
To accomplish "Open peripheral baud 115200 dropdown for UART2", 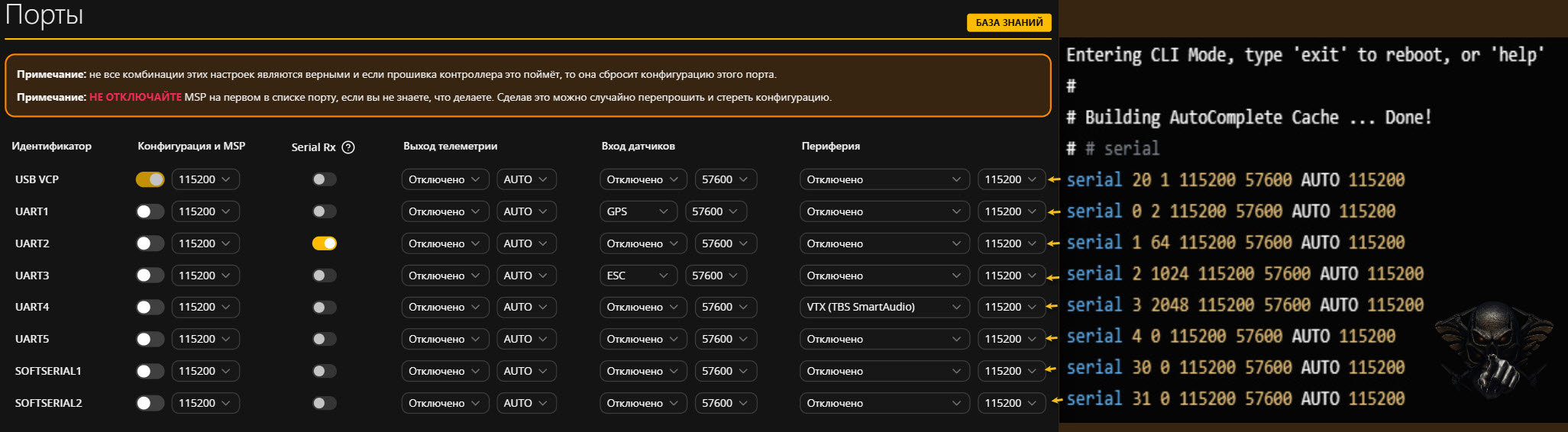I will 1011,243.
